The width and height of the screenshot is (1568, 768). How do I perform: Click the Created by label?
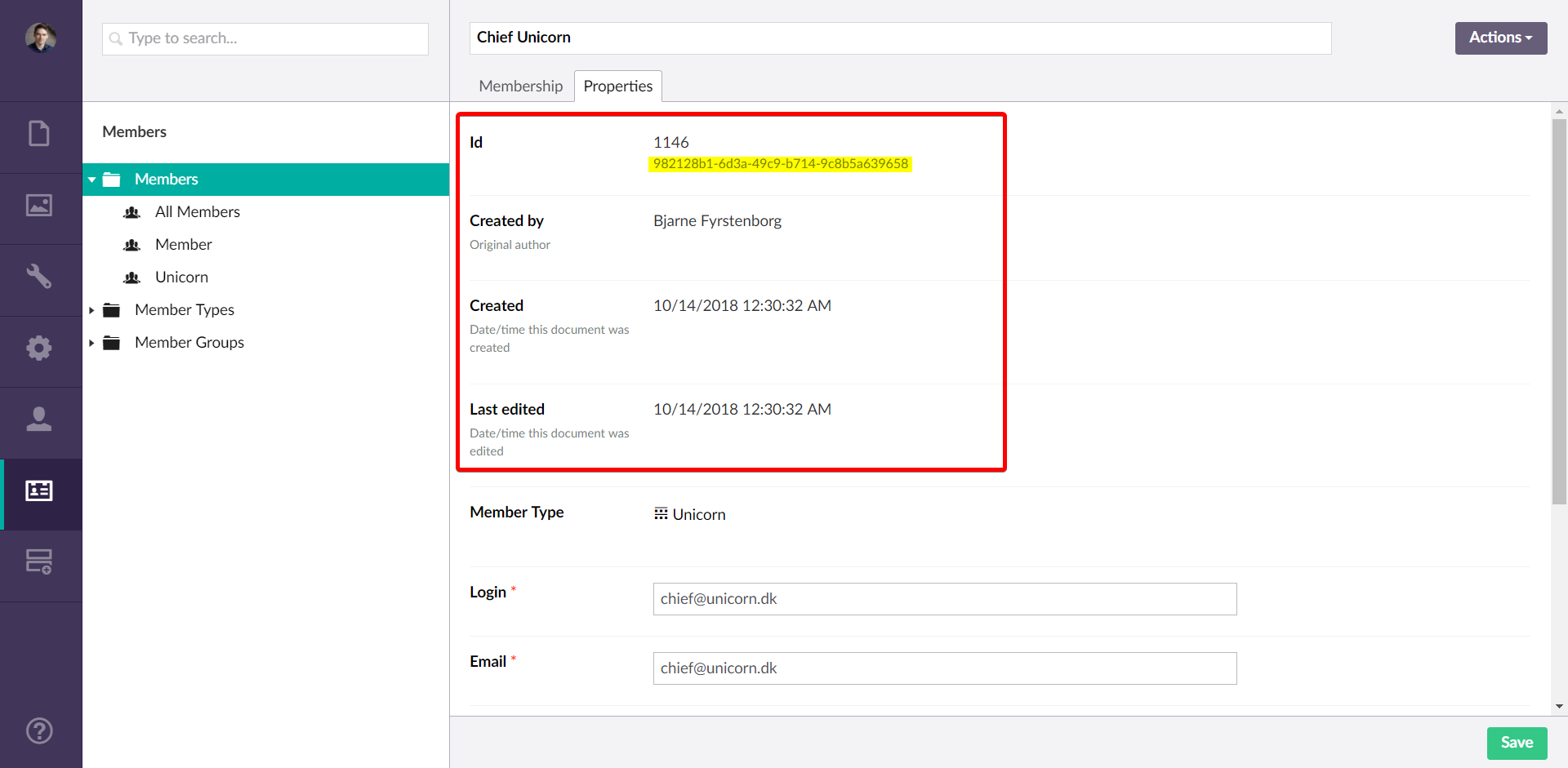click(x=506, y=220)
